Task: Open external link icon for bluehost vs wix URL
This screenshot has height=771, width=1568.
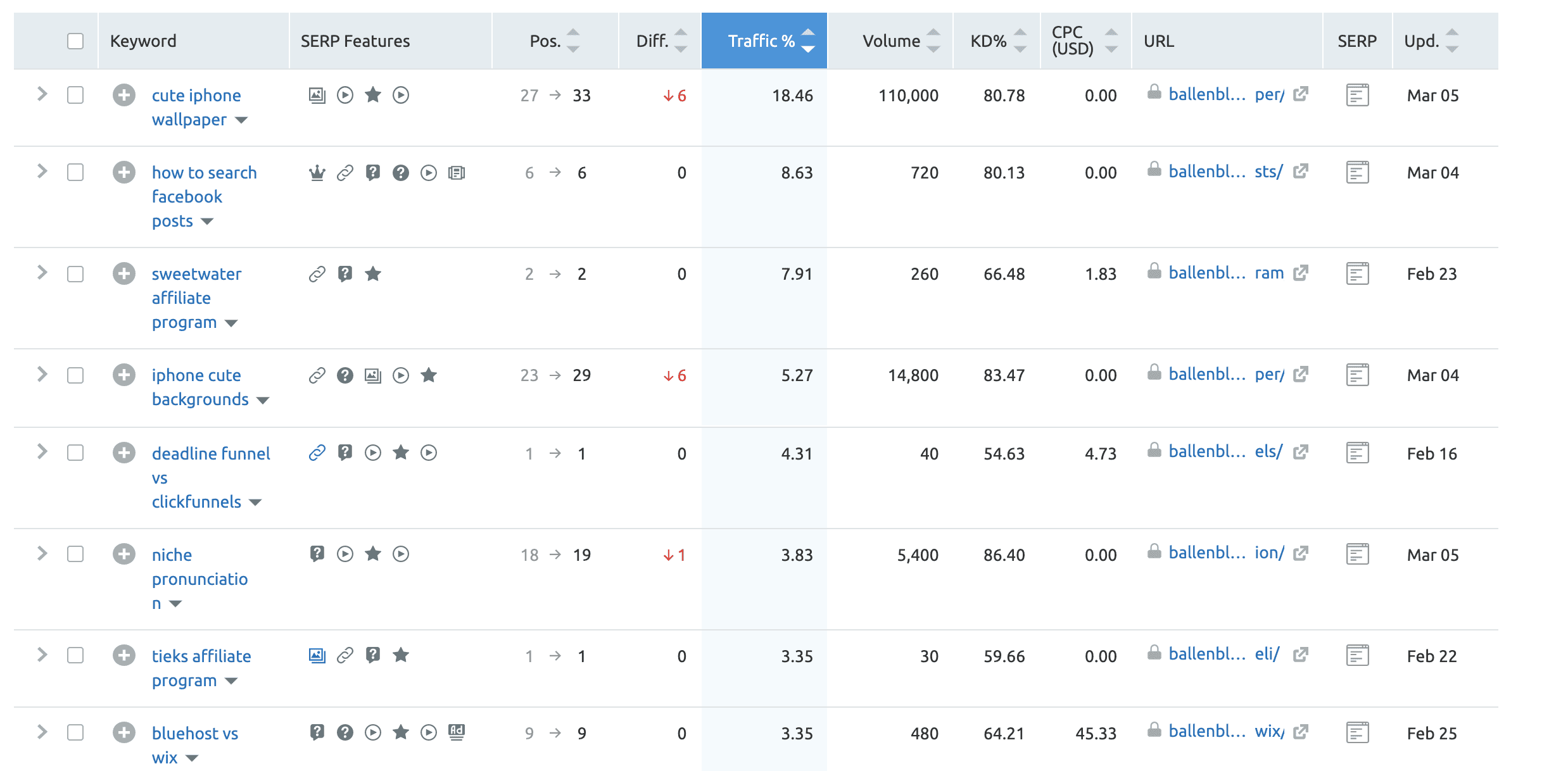Action: 1301,731
